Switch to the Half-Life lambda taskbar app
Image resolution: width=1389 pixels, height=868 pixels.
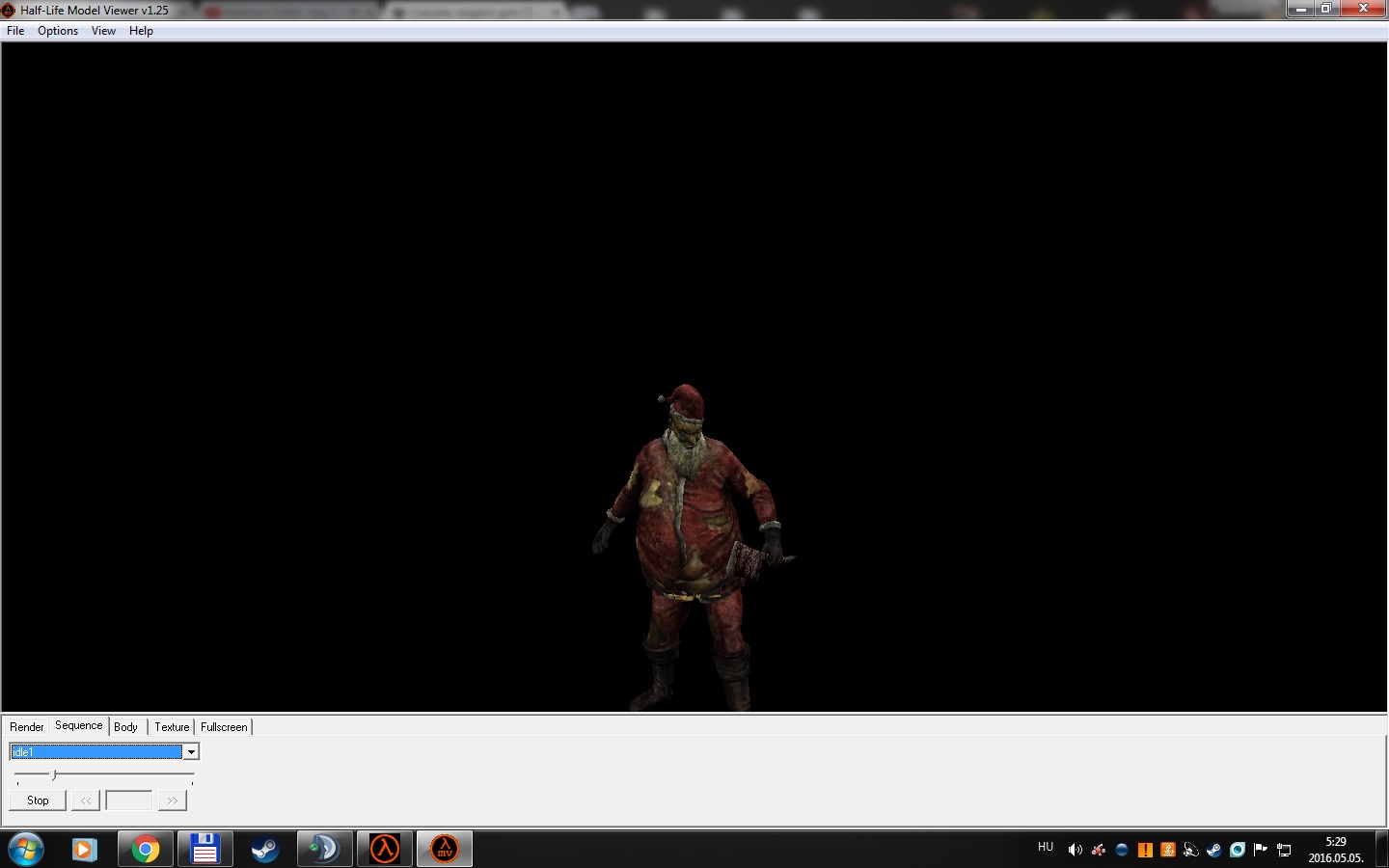385,850
